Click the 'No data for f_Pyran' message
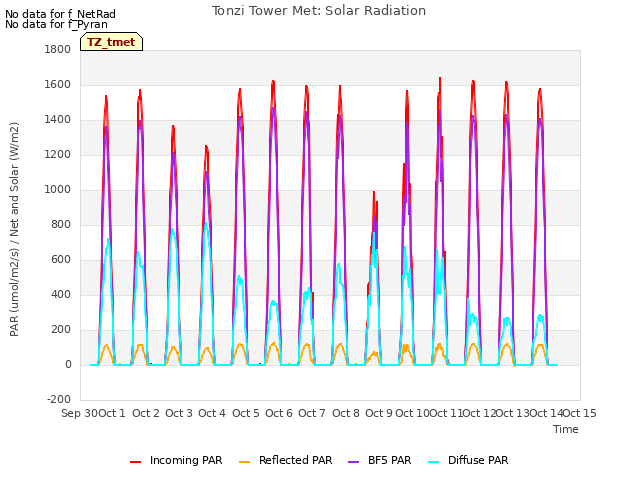 coord(56,24)
